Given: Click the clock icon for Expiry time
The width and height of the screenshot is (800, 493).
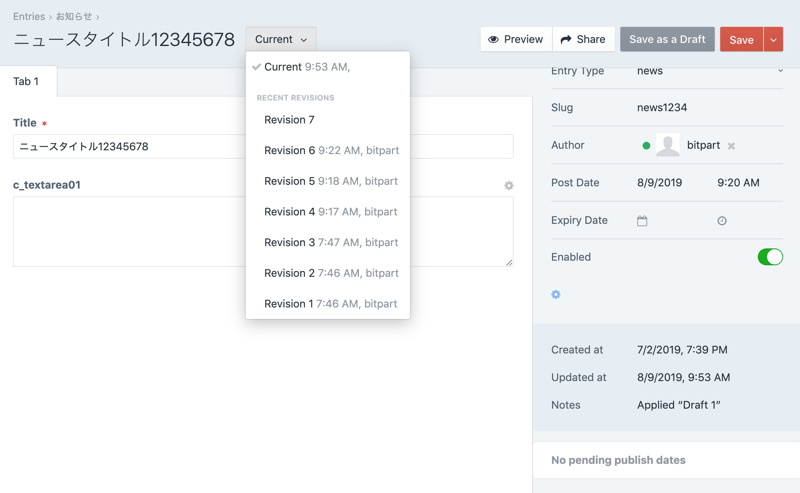Looking at the screenshot, I should (722, 221).
